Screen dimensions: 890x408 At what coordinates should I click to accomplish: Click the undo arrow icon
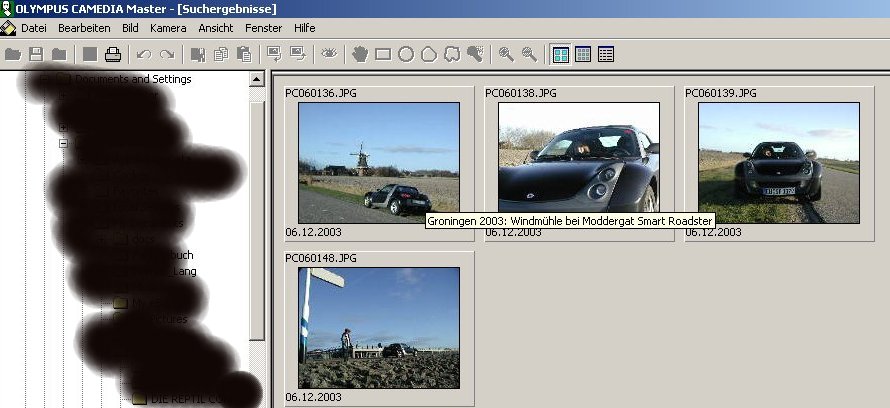[x=144, y=54]
